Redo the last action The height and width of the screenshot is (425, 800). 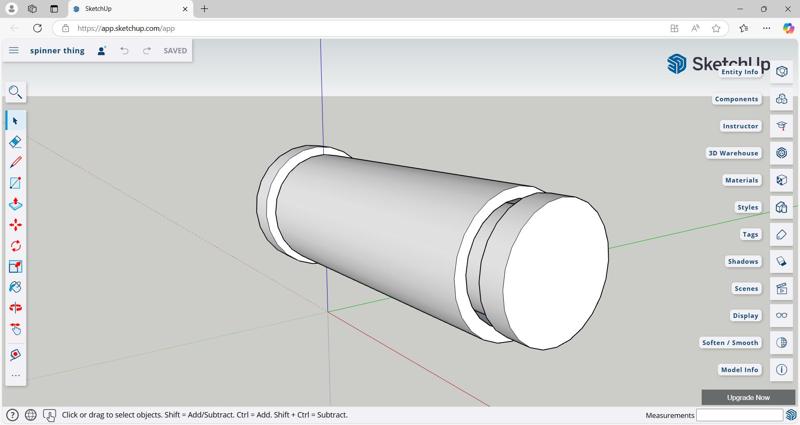coord(147,51)
